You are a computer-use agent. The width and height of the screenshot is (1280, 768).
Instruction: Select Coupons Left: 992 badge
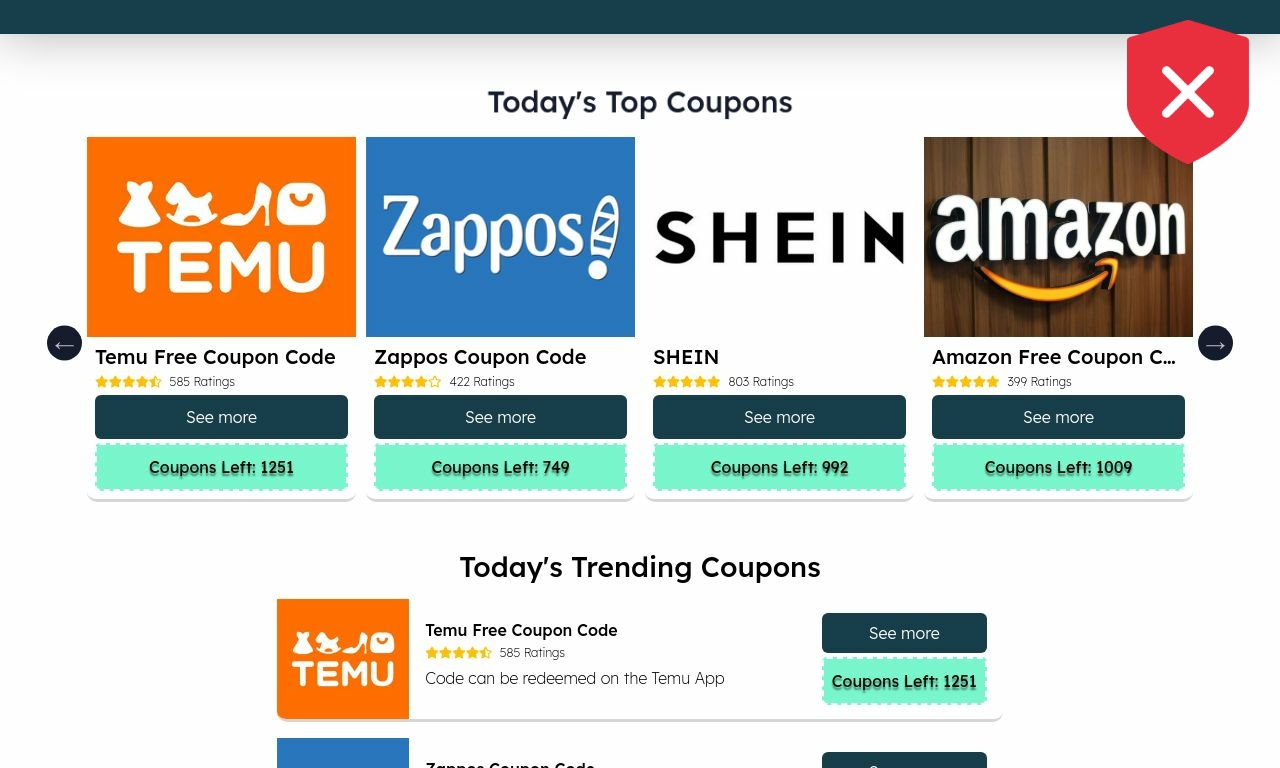coord(779,467)
